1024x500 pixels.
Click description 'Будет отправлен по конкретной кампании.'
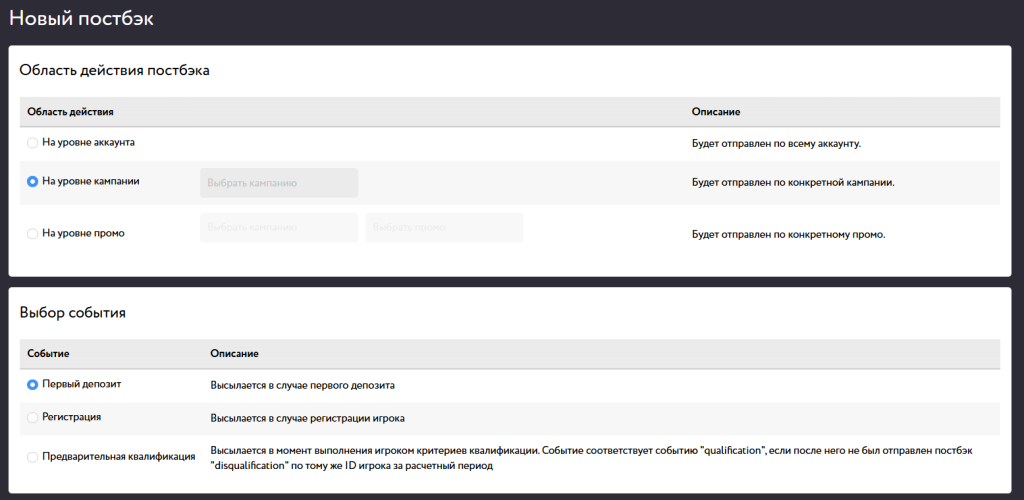pyautogui.click(x=792, y=183)
